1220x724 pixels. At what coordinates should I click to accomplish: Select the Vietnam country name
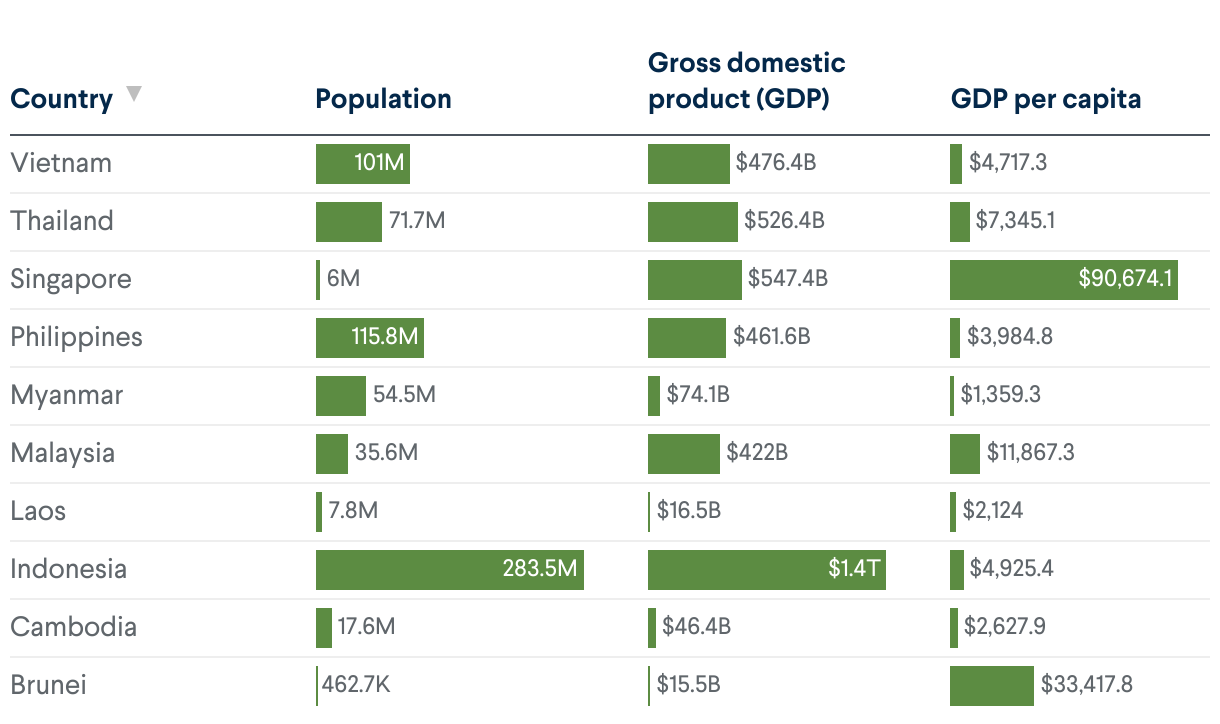click(61, 163)
